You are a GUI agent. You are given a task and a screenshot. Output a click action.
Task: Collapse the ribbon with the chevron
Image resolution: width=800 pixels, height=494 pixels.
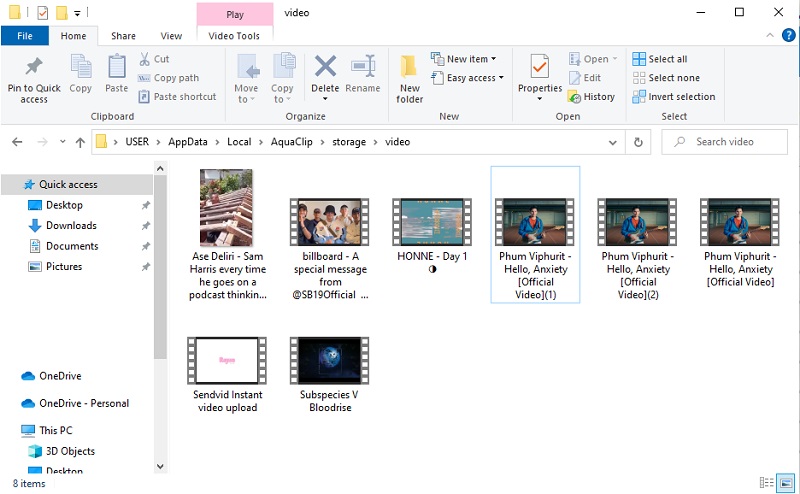click(x=770, y=35)
